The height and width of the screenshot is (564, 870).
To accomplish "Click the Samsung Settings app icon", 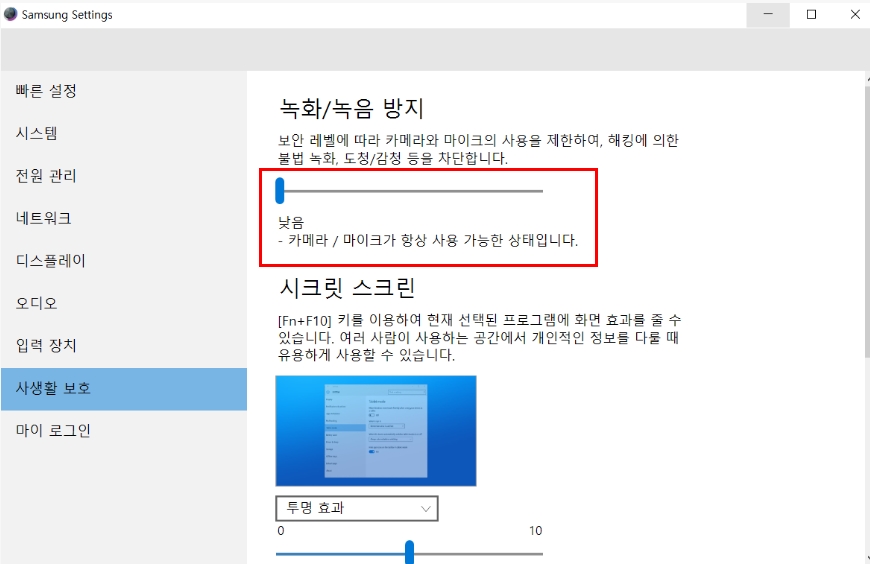I will click(x=10, y=14).
